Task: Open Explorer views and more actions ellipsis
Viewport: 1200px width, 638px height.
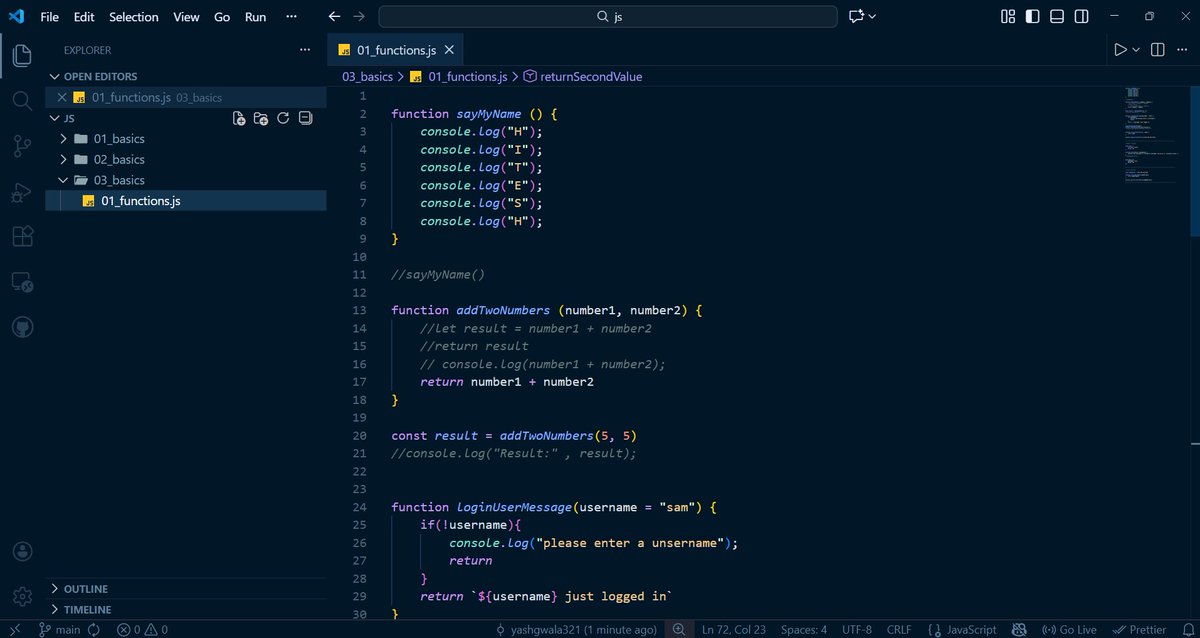Action: [x=305, y=50]
